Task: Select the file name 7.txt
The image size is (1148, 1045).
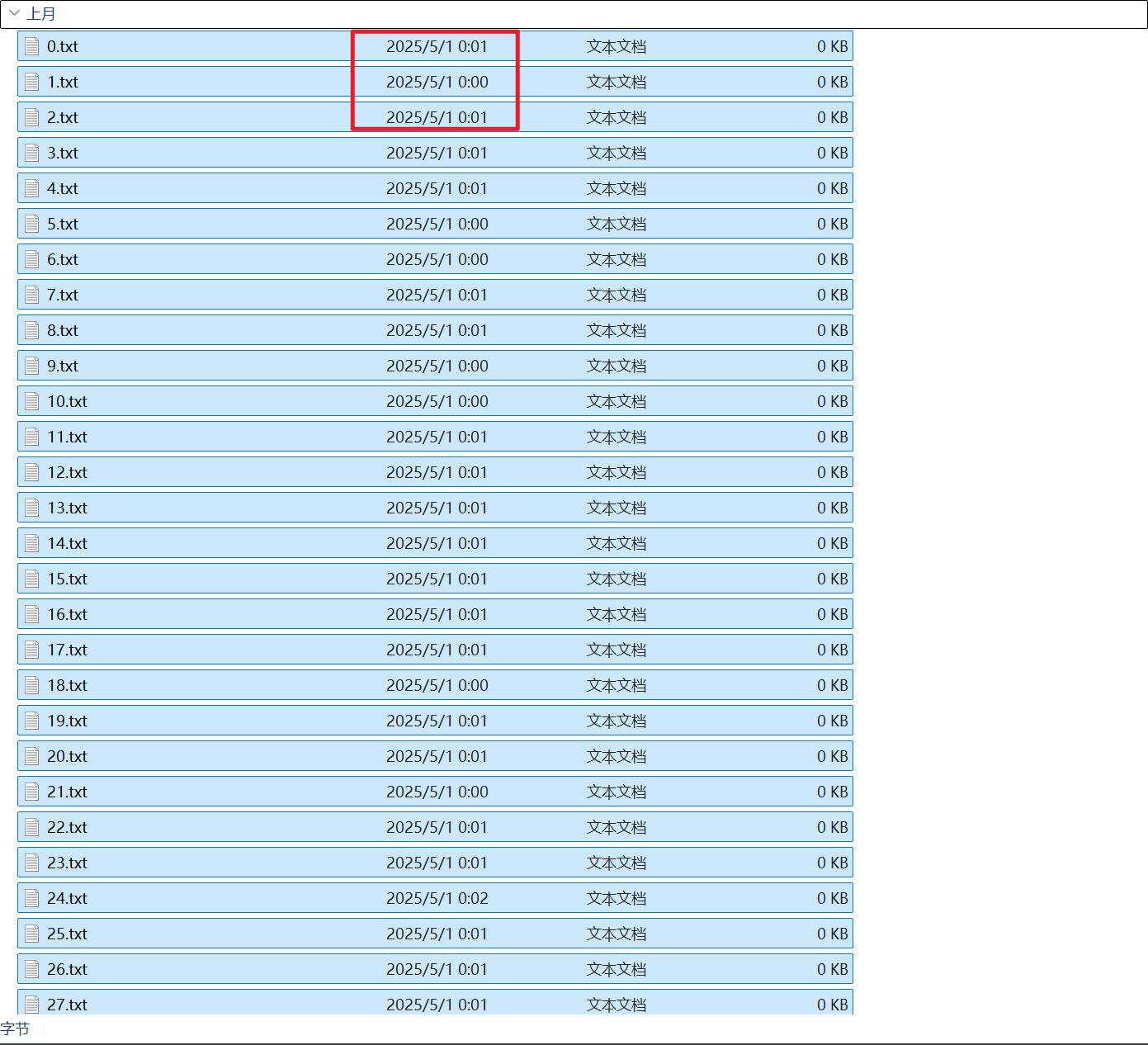Action: pos(63,295)
